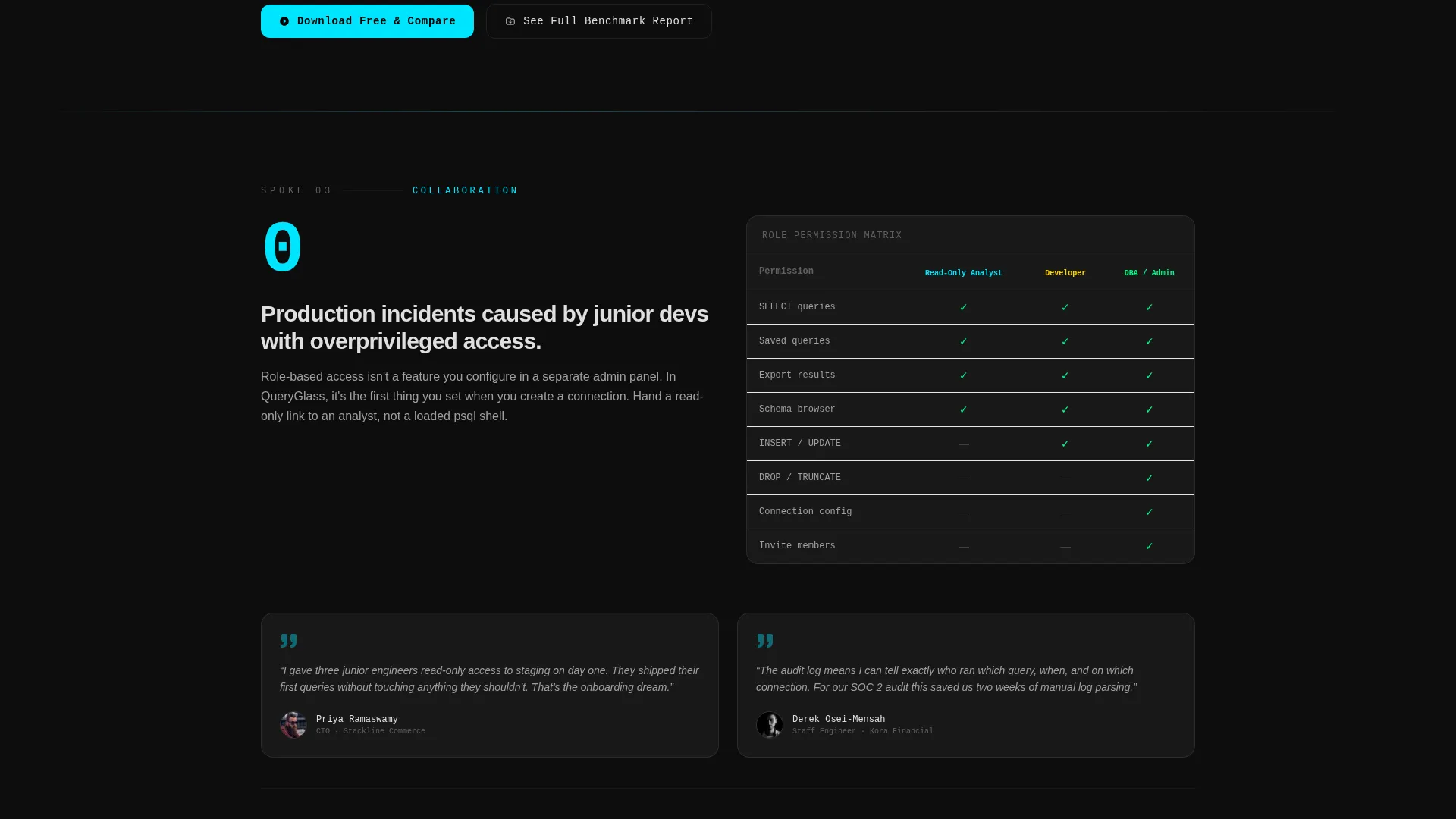Click the SELECT queries checkmark for Read-Only Analyst

(963, 307)
